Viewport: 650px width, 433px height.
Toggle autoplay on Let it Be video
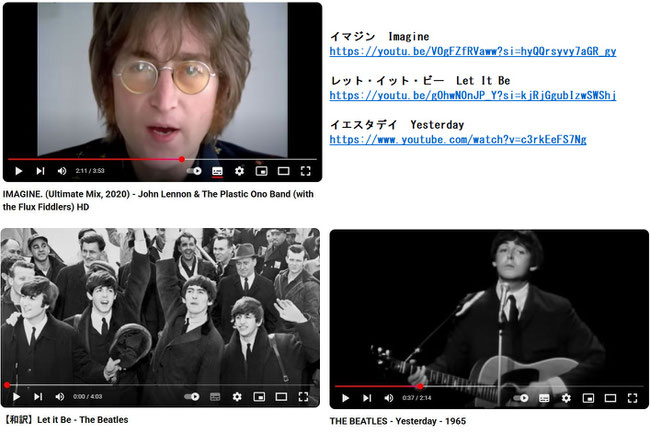(x=192, y=397)
